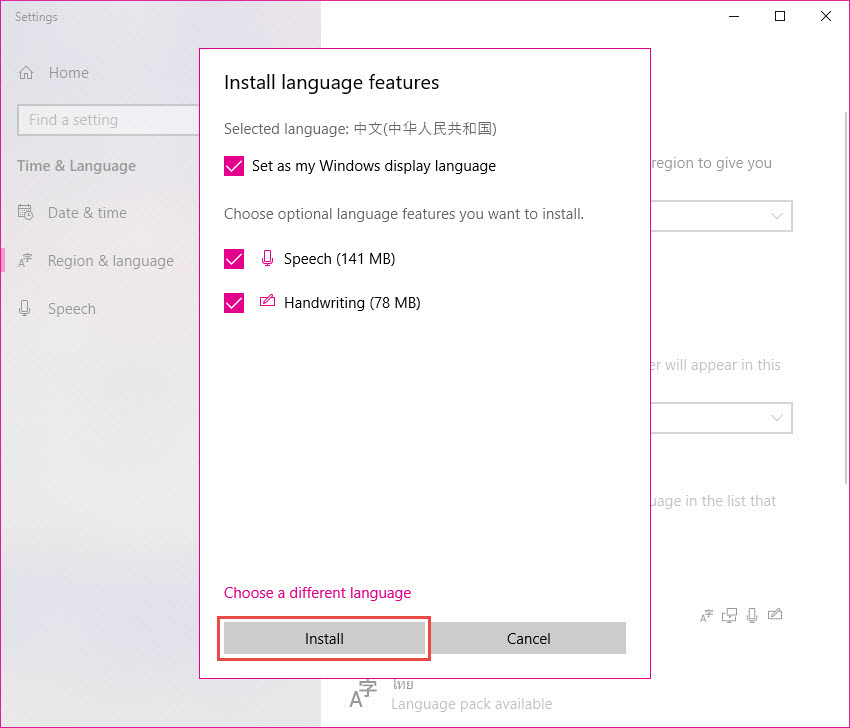Click the Find a setting search box
This screenshot has height=728, width=850.
tap(108, 120)
